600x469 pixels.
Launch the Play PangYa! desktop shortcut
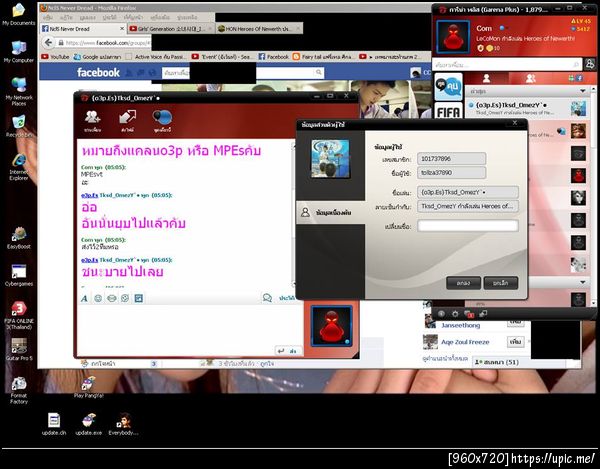pos(88,386)
